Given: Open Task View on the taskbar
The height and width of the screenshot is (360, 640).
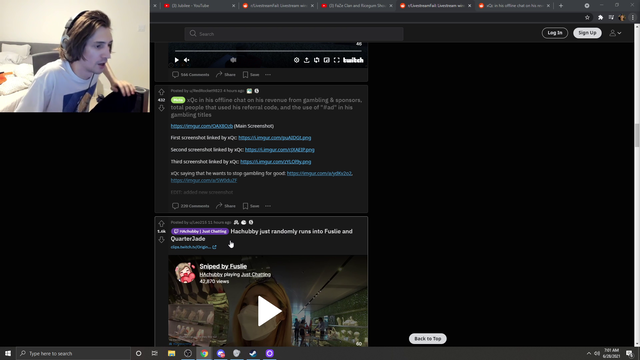Looking at the screenshot, I should [155, 353].
